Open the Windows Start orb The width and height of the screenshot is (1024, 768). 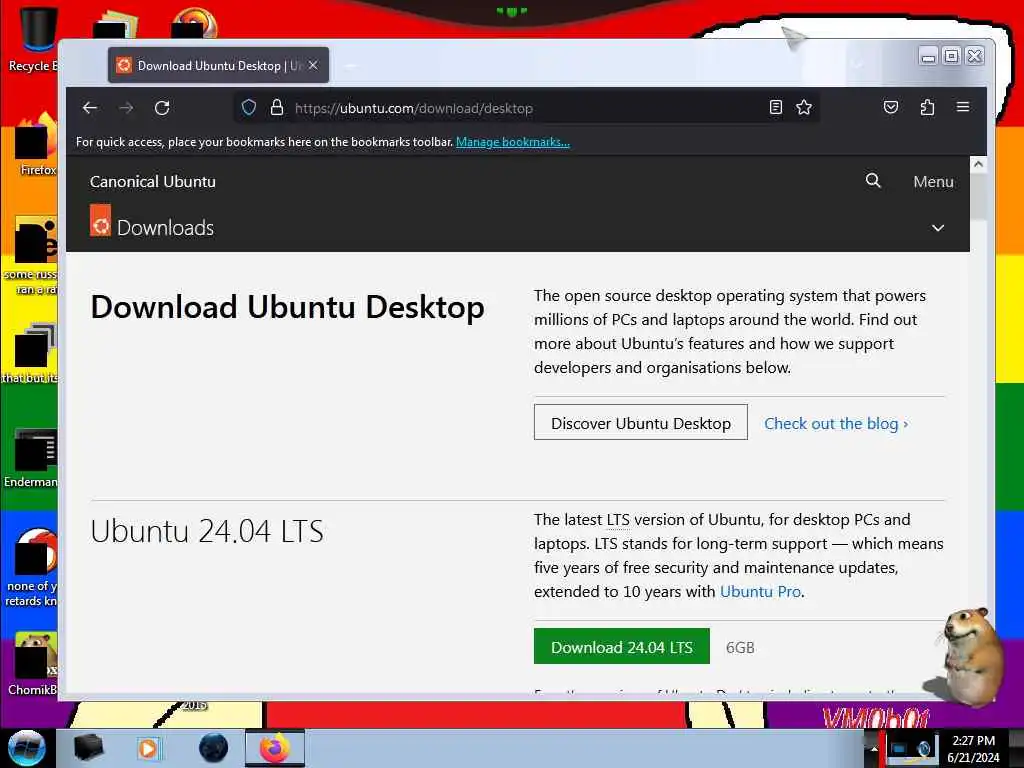click(27, 748)
